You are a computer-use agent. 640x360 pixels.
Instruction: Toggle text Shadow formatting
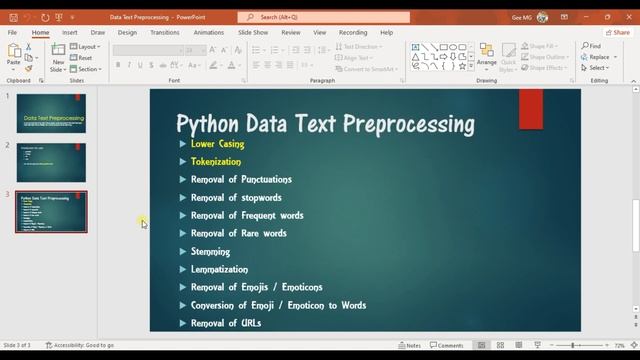[x=151, y=65]
